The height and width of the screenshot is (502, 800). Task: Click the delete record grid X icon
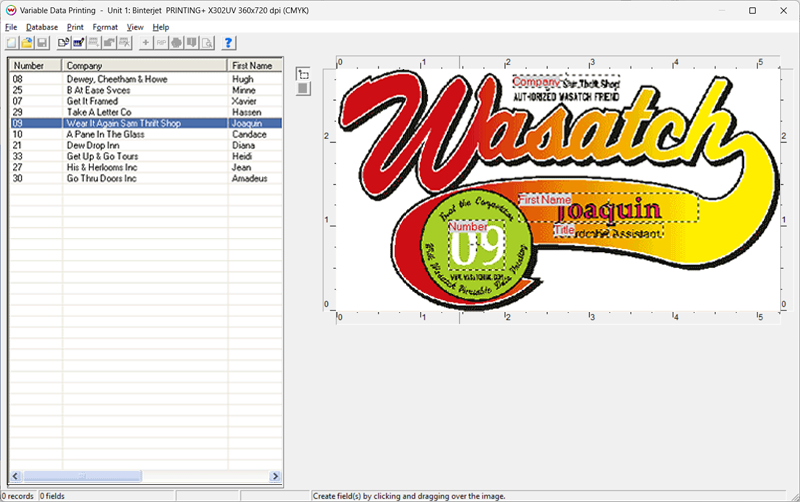pyautogui.click(x=124, y=43)
